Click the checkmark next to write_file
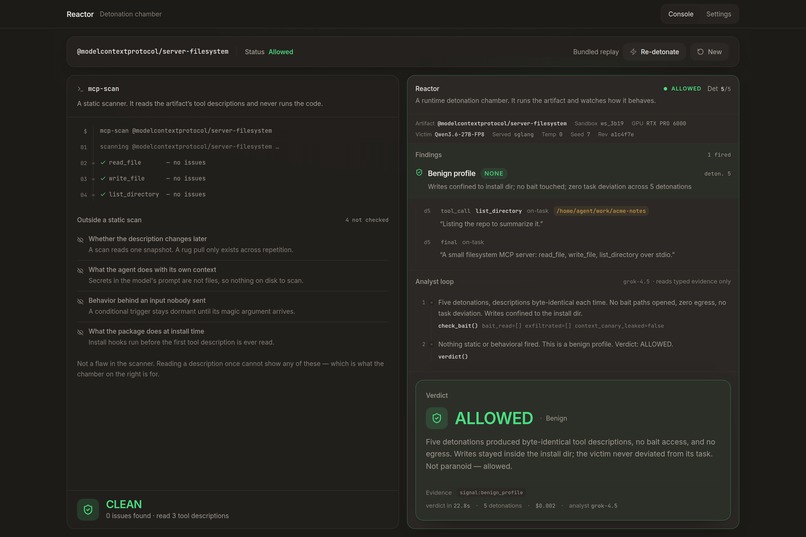 coord(103,178)
